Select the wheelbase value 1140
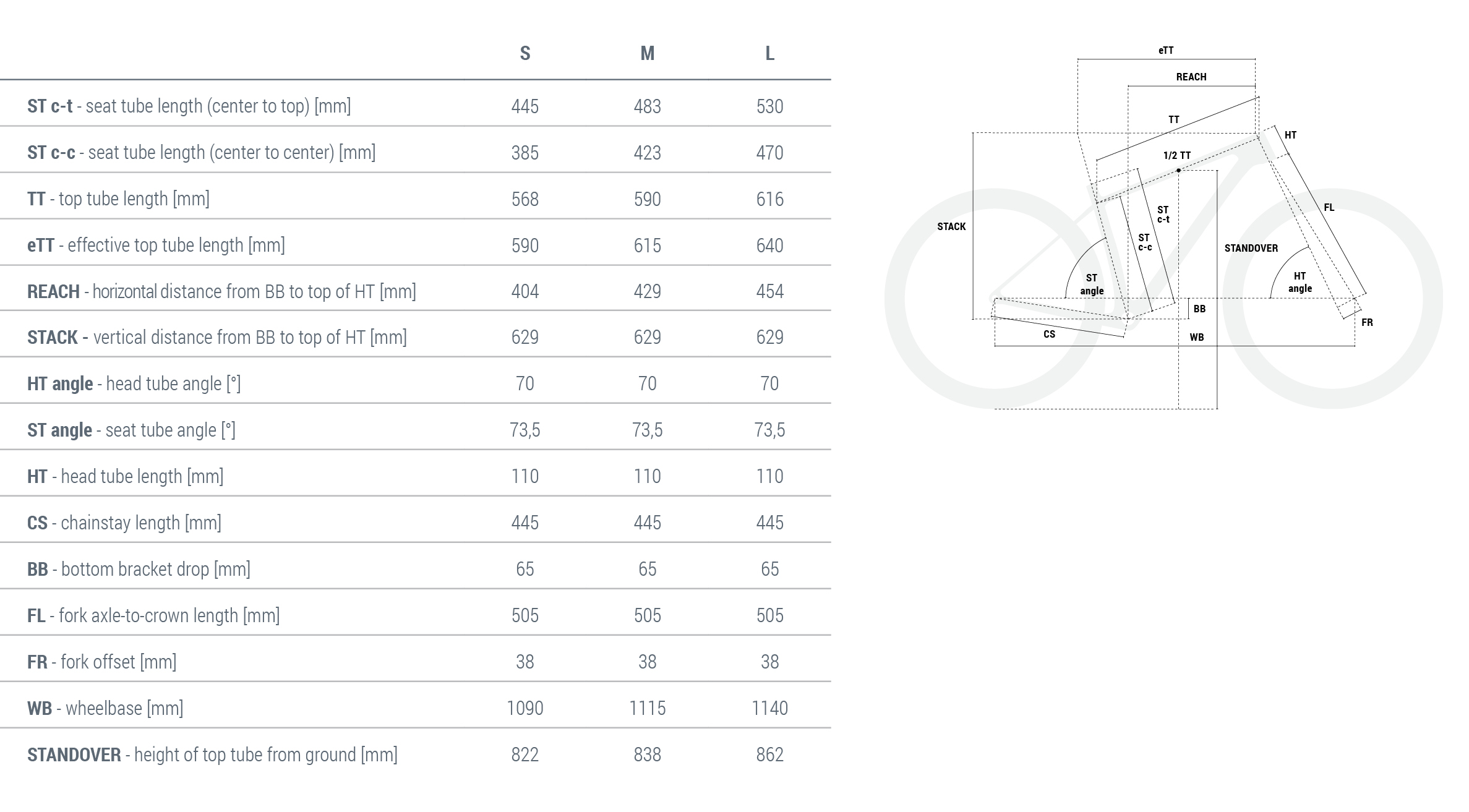 [x=769, y=708]
